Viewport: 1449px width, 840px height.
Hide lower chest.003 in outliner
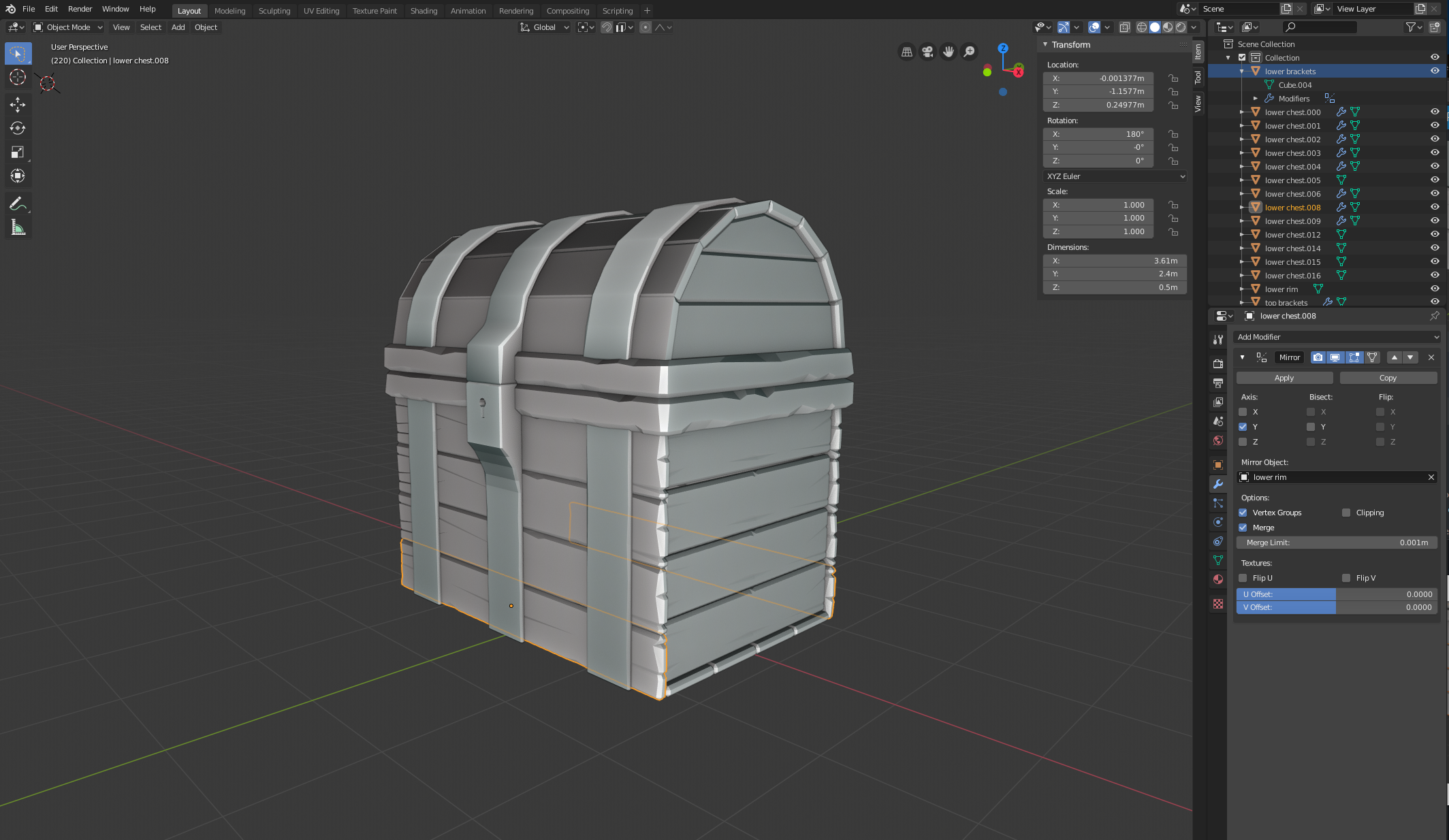pos(1435,153)
